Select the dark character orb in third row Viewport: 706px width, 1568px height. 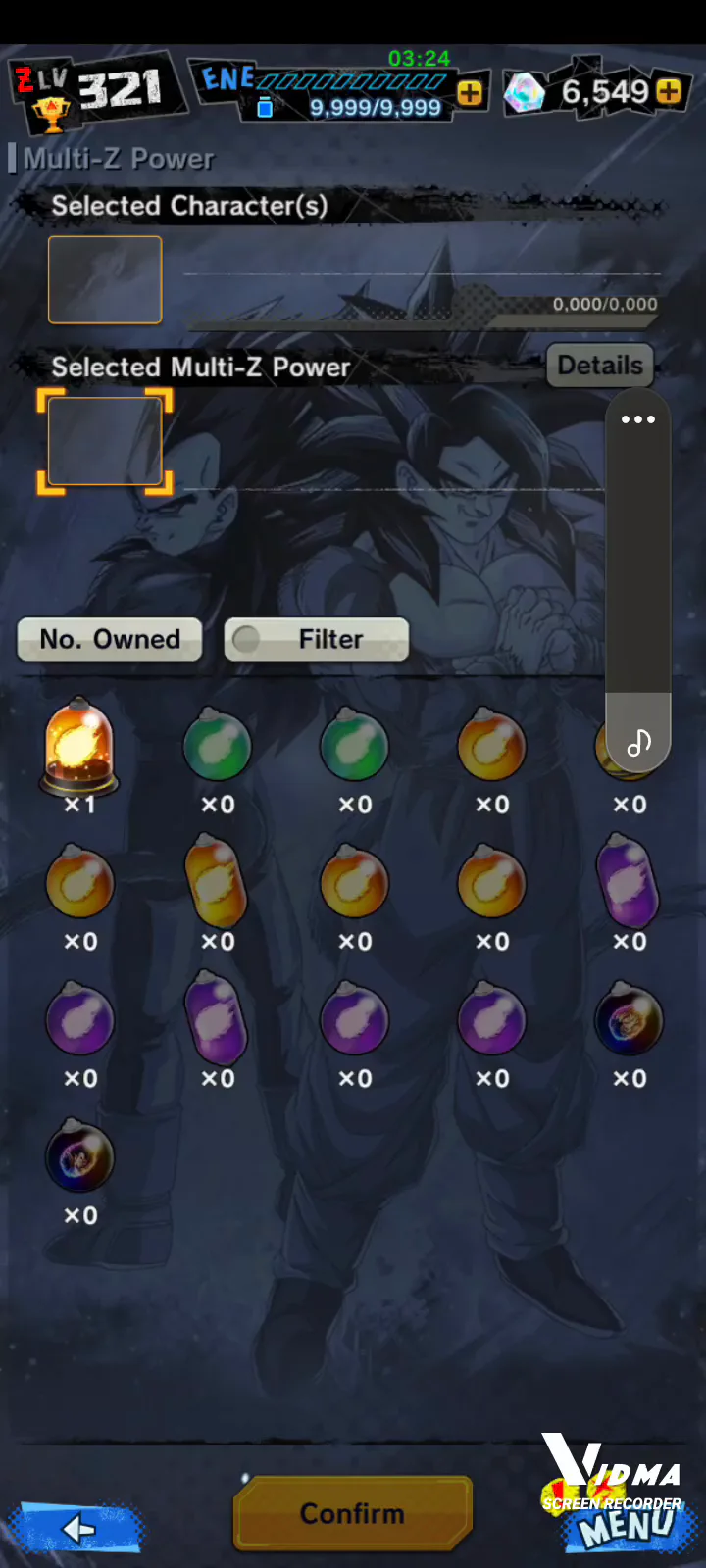tap(629, 1020)
